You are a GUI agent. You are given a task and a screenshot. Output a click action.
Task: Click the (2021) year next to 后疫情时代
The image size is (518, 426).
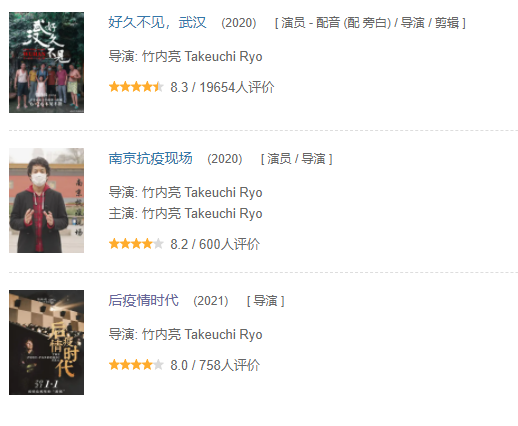click(x=211, y=301)
